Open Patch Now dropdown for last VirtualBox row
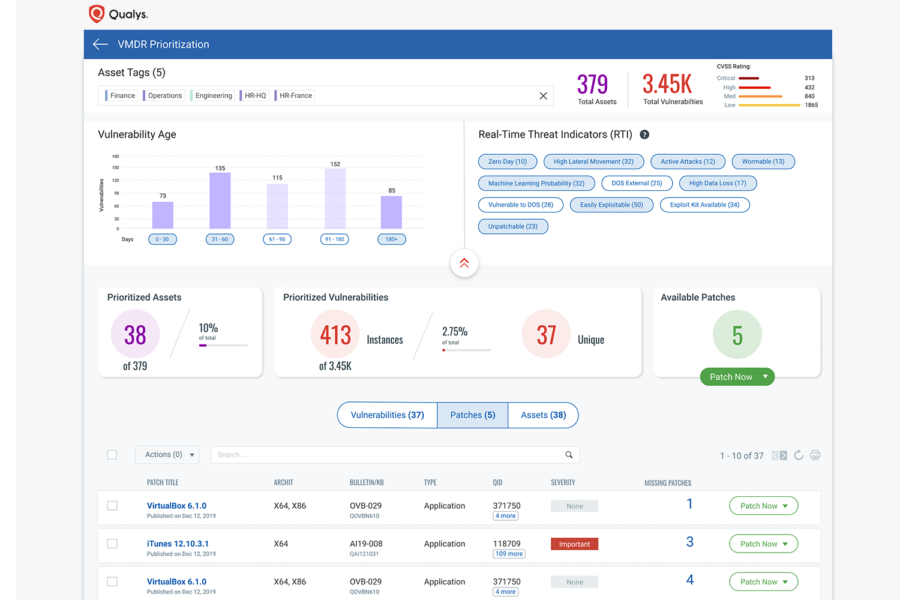 [x=763, y=582]
